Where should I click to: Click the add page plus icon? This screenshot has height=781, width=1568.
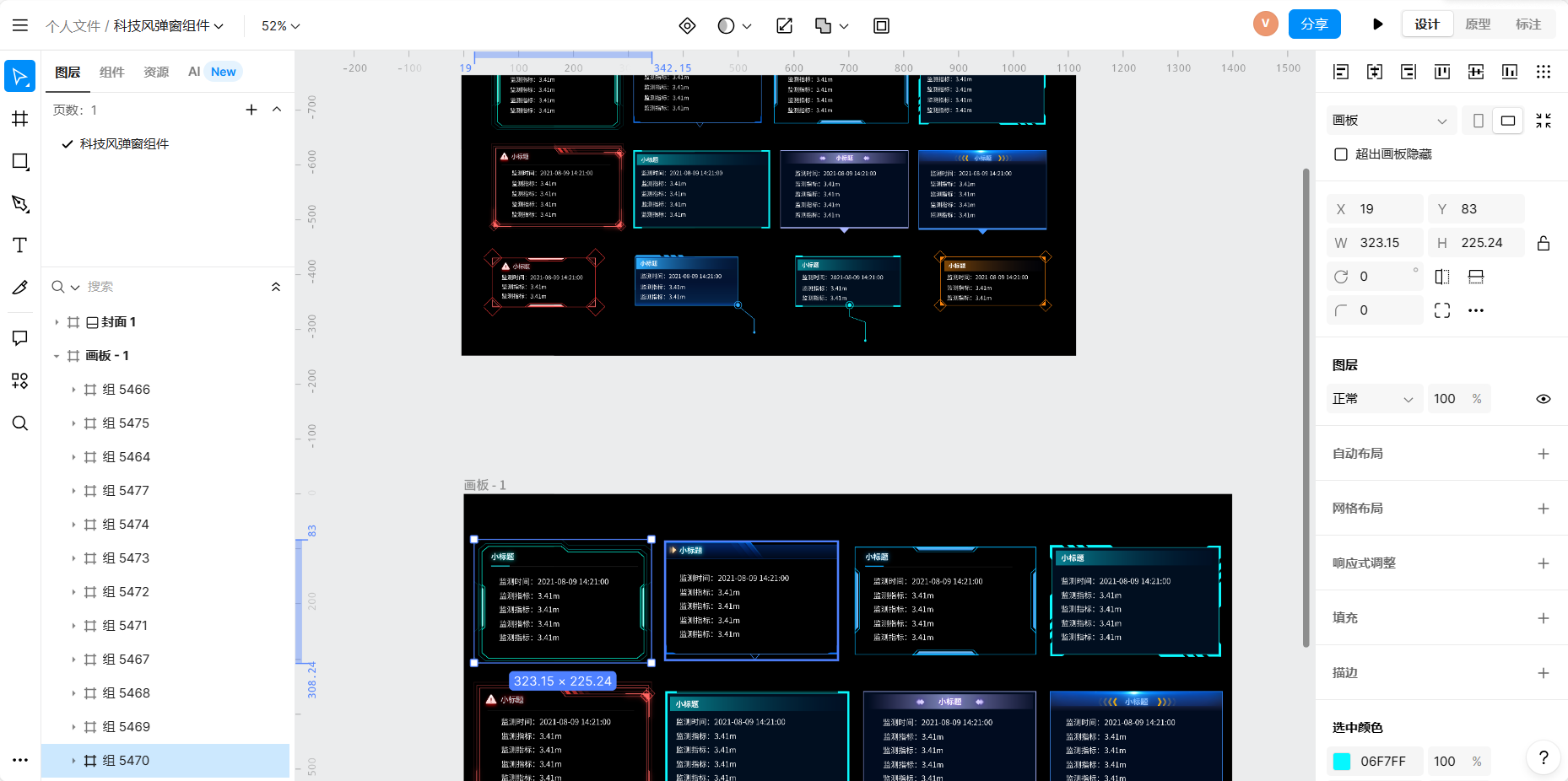(x=251, y=110)
